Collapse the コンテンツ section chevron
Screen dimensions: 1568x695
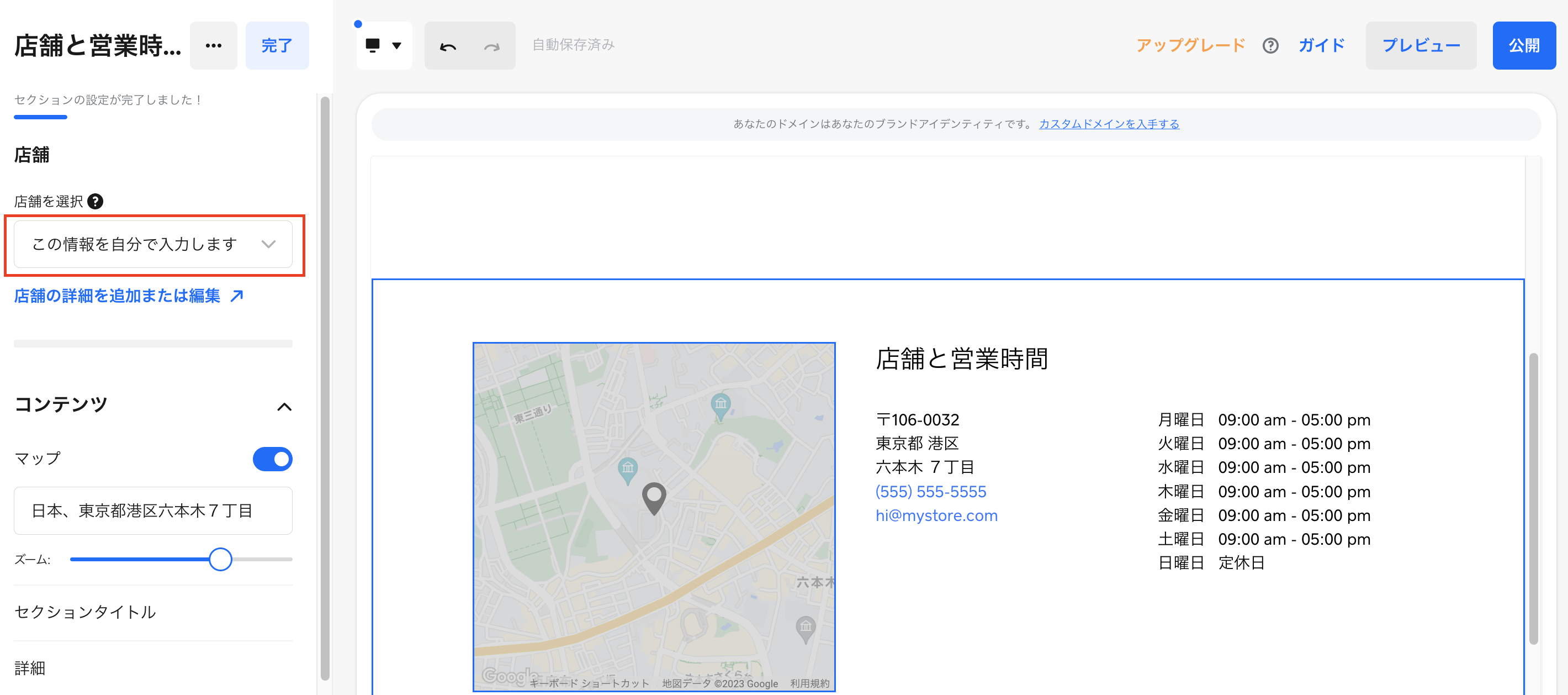coord(284,406)
